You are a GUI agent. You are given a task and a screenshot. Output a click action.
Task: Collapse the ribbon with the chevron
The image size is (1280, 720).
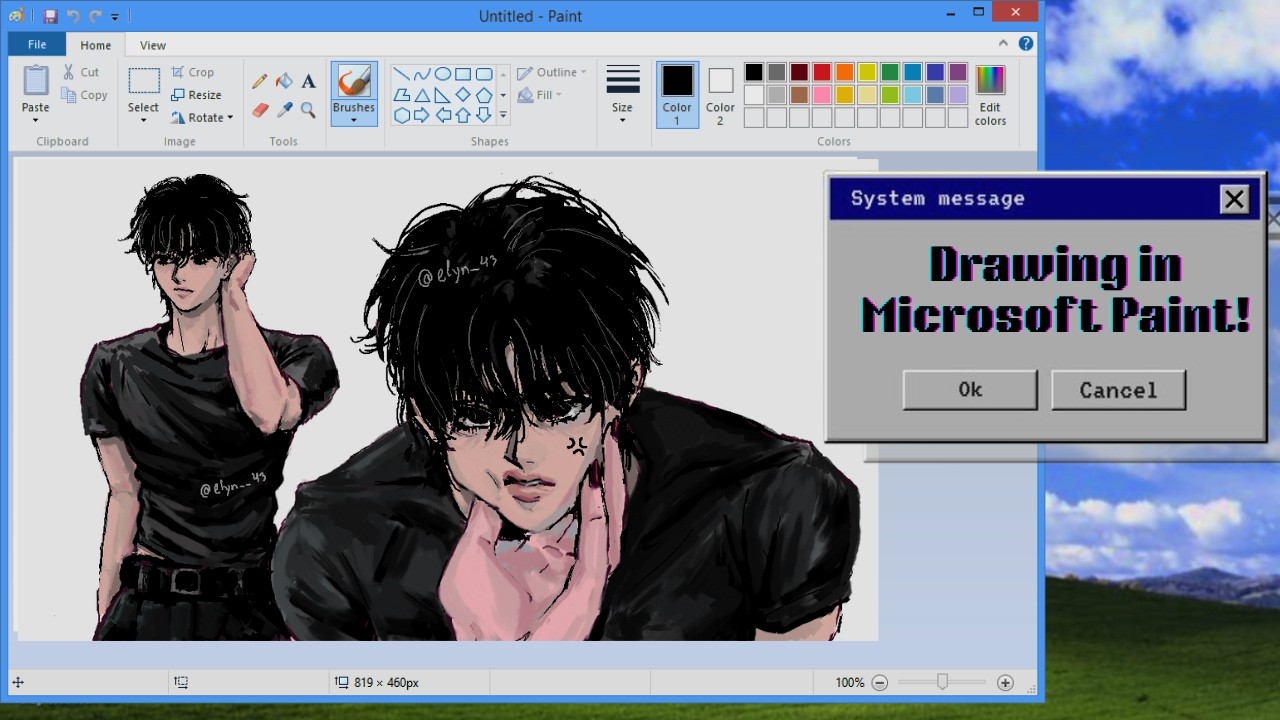(x=1003, y=44)
